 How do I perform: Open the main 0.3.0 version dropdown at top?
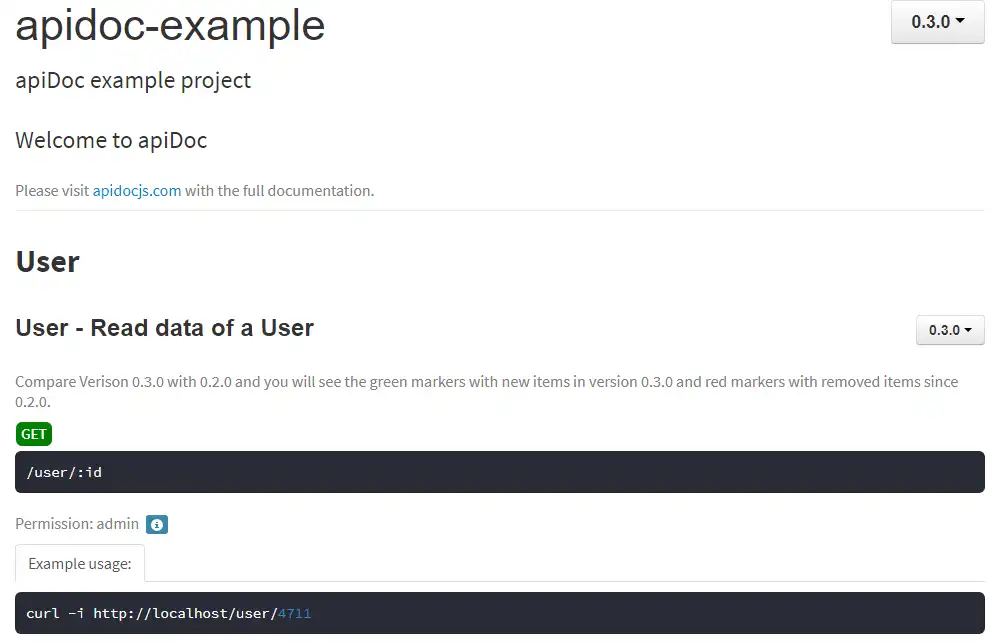point(937,21)
